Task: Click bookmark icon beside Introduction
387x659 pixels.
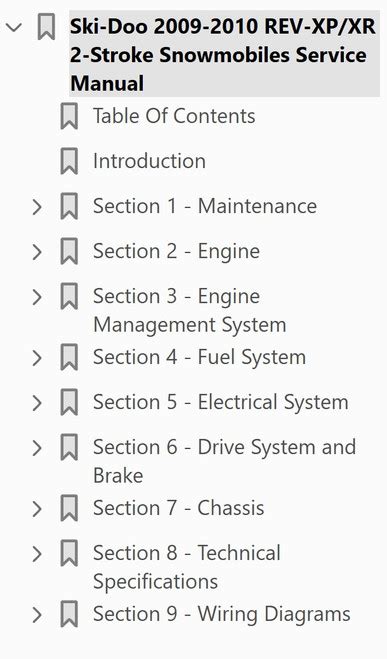Action: [x=69, y=161]
